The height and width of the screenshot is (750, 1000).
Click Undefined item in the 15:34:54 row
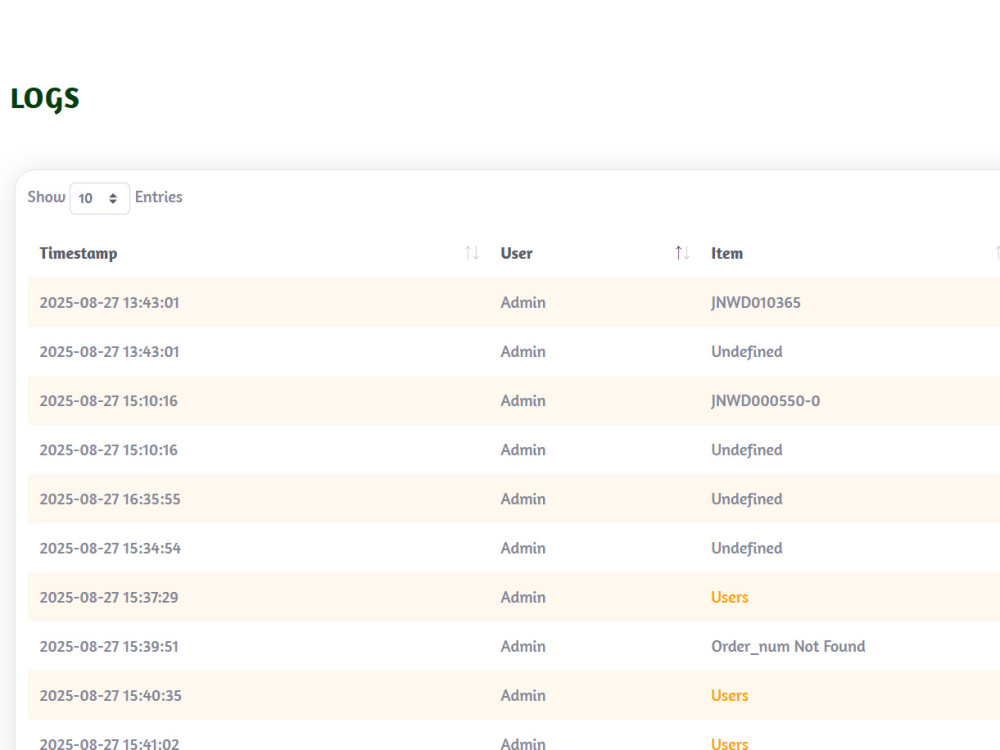747,548
